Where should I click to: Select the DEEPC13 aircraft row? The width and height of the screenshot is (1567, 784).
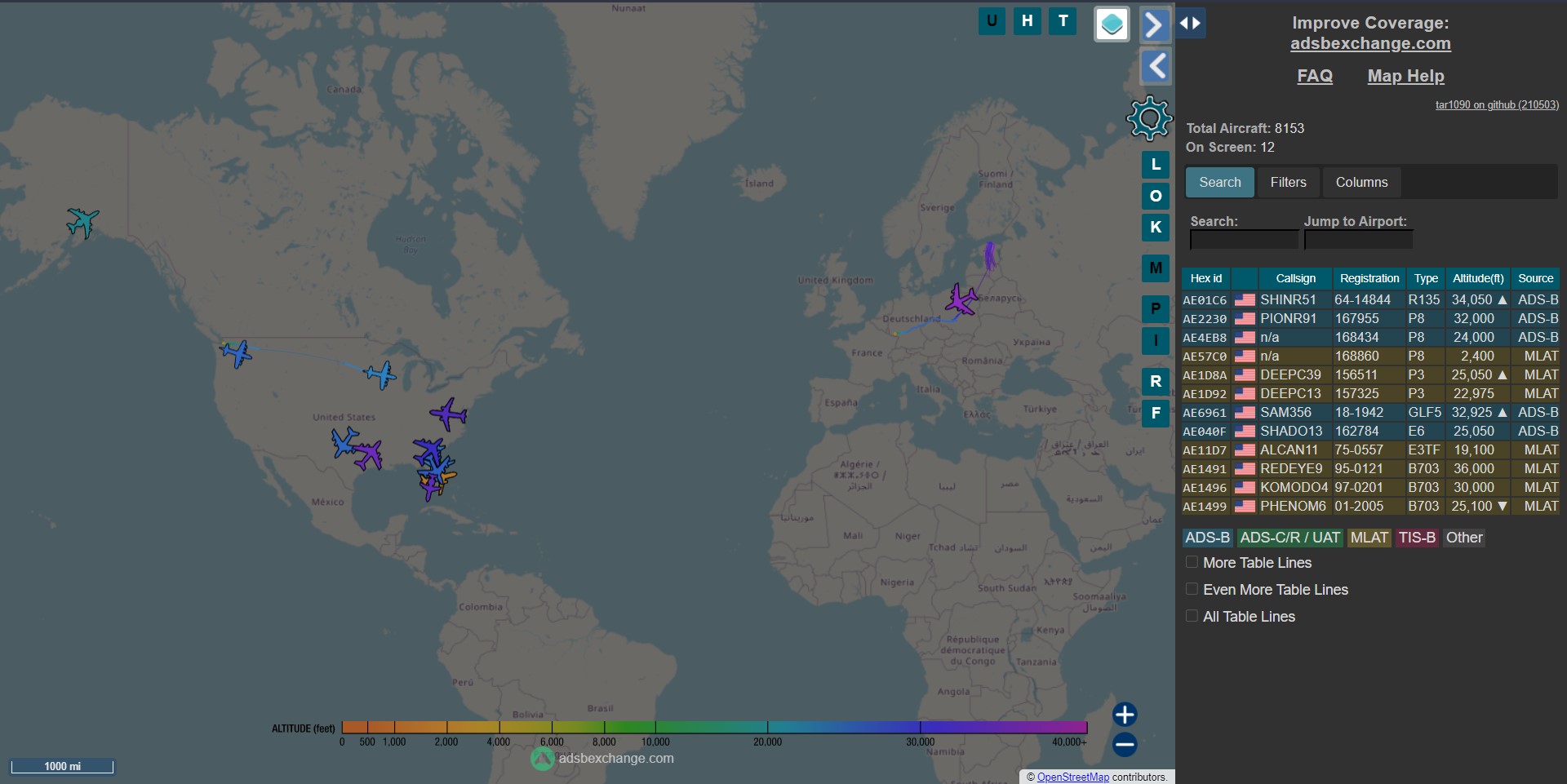1370,393
